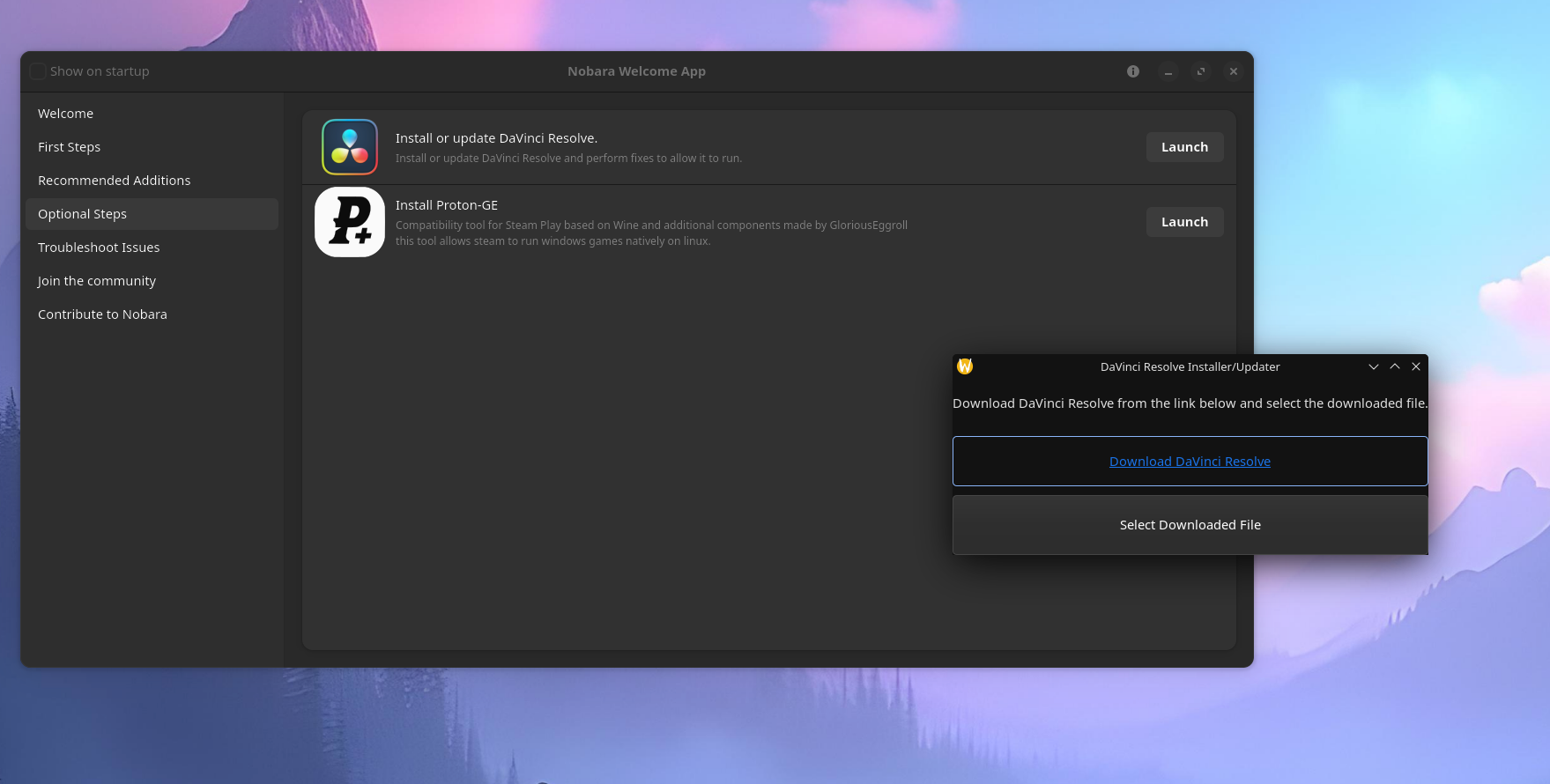Launch the DaVinci Resolve installer
This screenshot has width=1550, height=784.
1184,147
